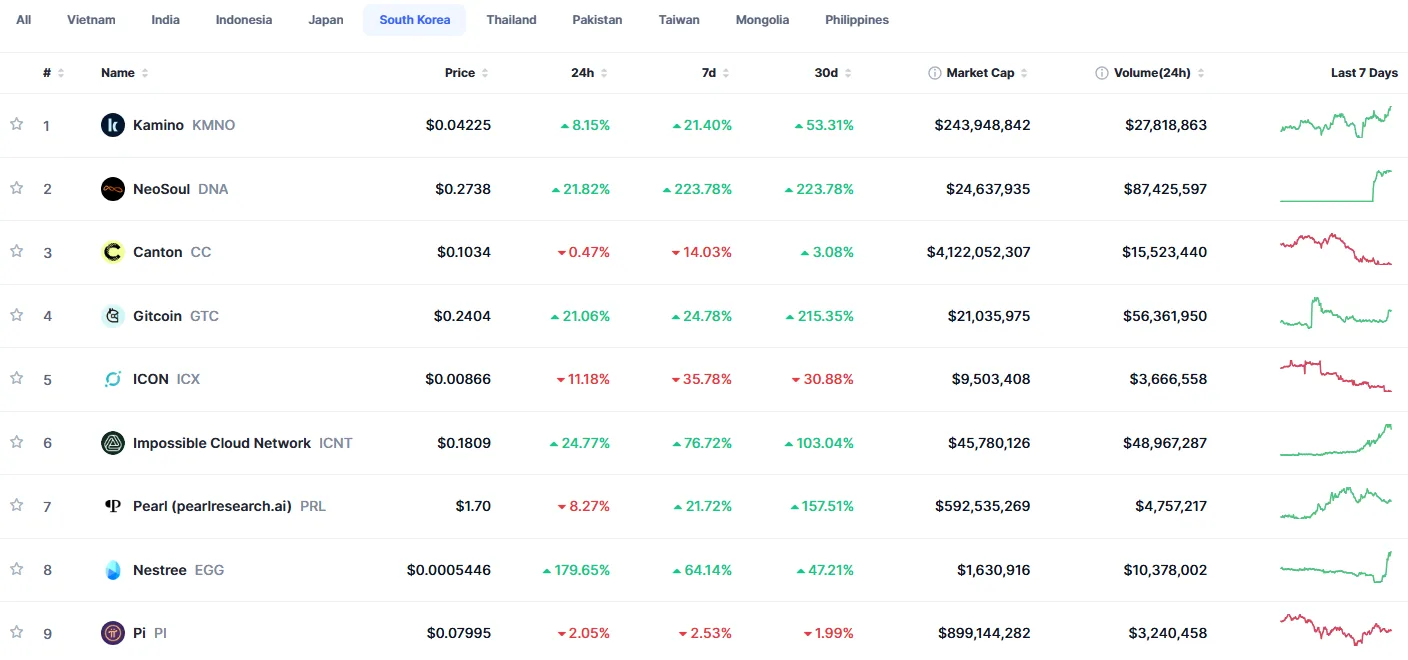Image resolution: width=1408 pixels, height=660 pixels.
Task: Switch to the Pakistan tab
Action: tap(598, 20)
